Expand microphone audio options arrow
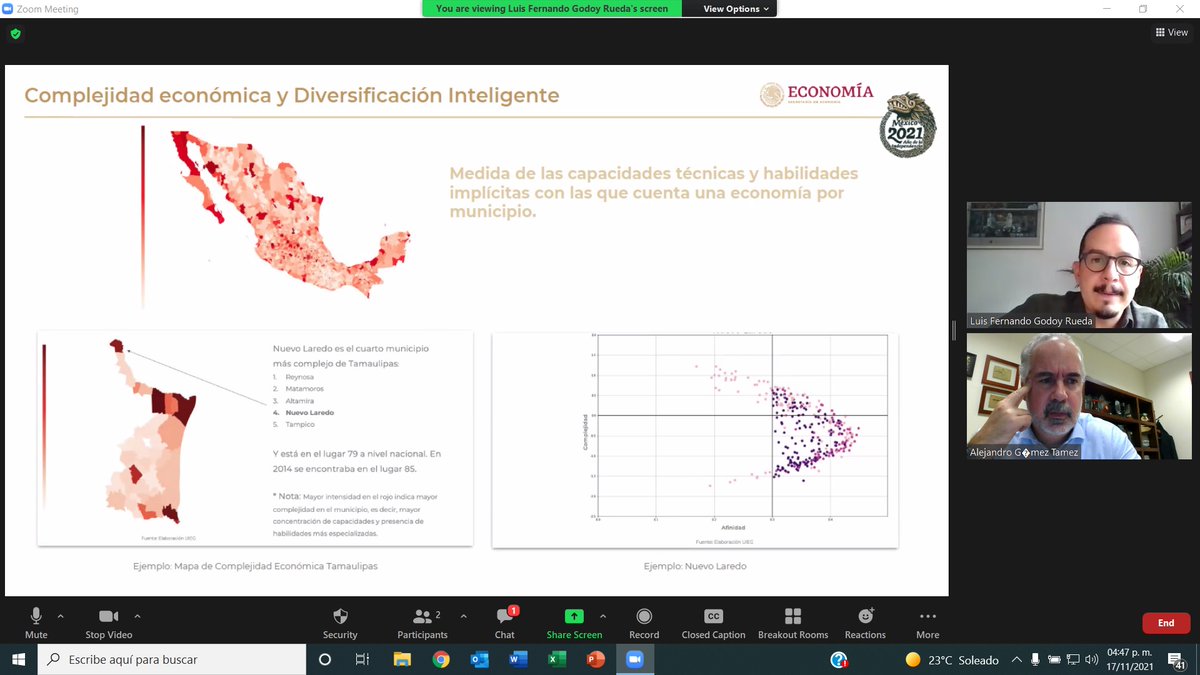Image resolution: width=1200 pixels, height=675 pixels. [60, 616]
